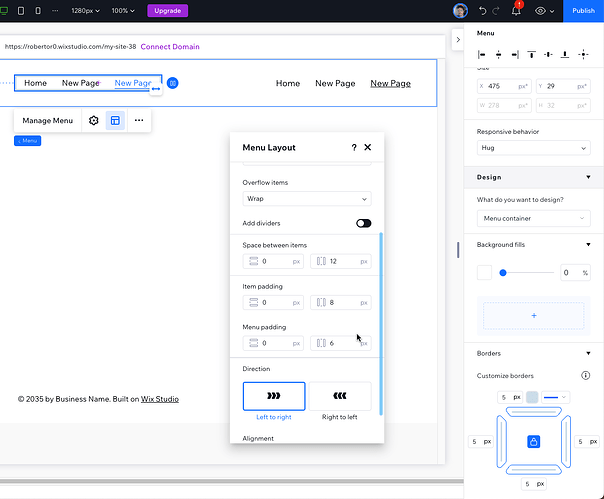604x499 pixels.
Task: Align element to top
Action: 532,55
